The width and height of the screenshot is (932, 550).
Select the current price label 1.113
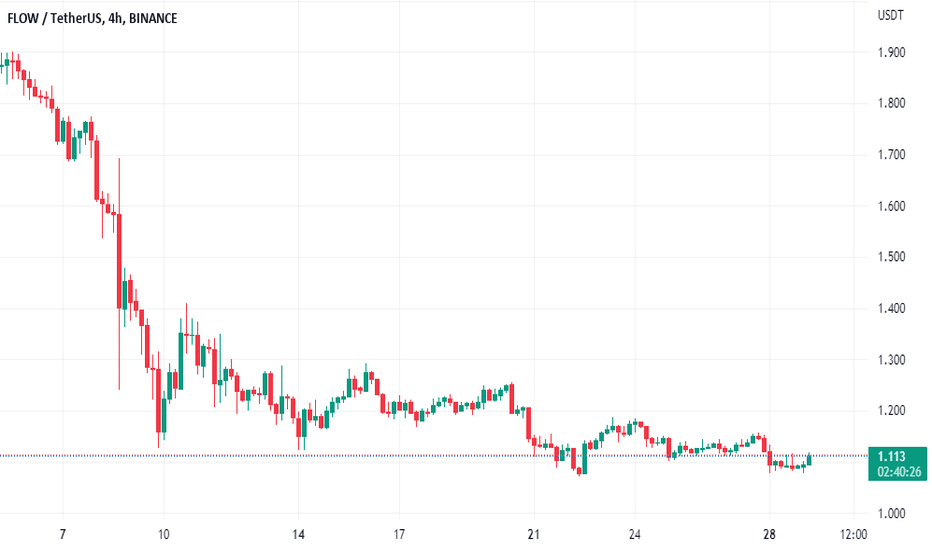coord(892,457)
